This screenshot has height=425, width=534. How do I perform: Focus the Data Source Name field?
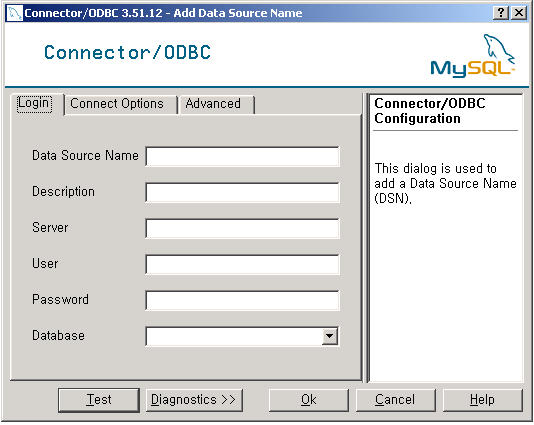pyautogui.click(x=242, y=157)
